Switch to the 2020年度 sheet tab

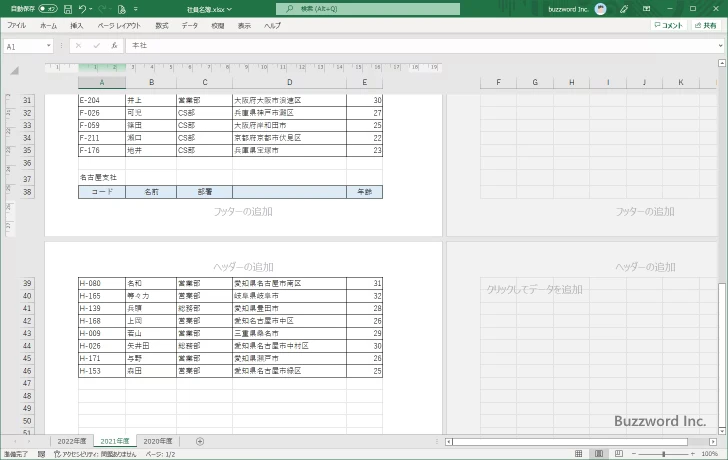pos(158,441)
